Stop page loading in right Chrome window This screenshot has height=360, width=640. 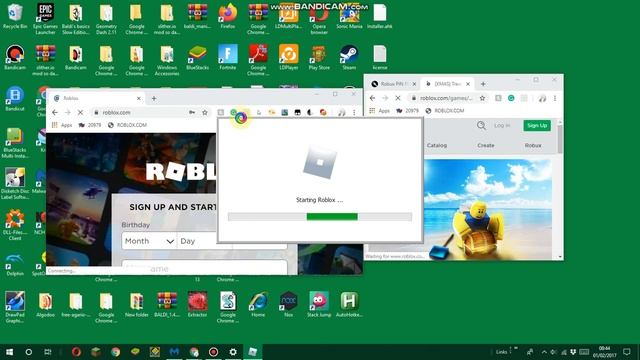pyautogui.click(x=398, y=98)
